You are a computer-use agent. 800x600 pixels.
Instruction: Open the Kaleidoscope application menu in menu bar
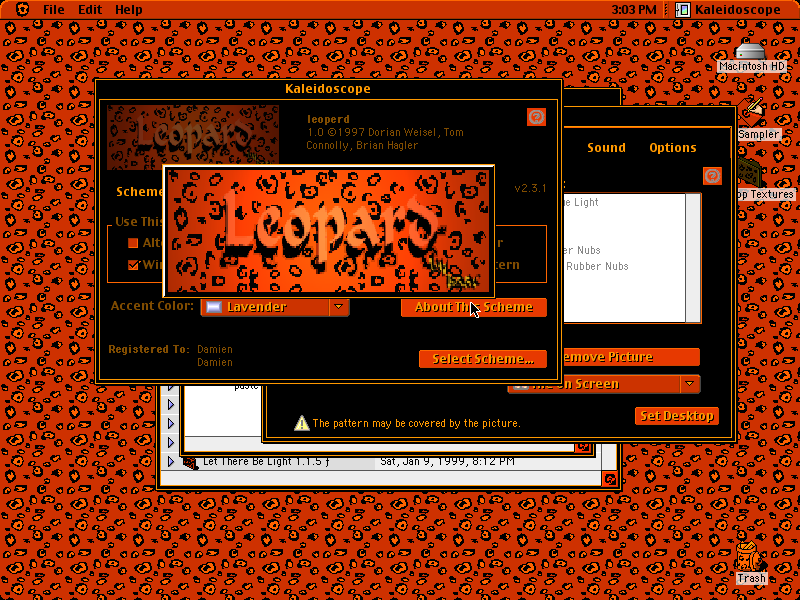click(x=728, y=10)
